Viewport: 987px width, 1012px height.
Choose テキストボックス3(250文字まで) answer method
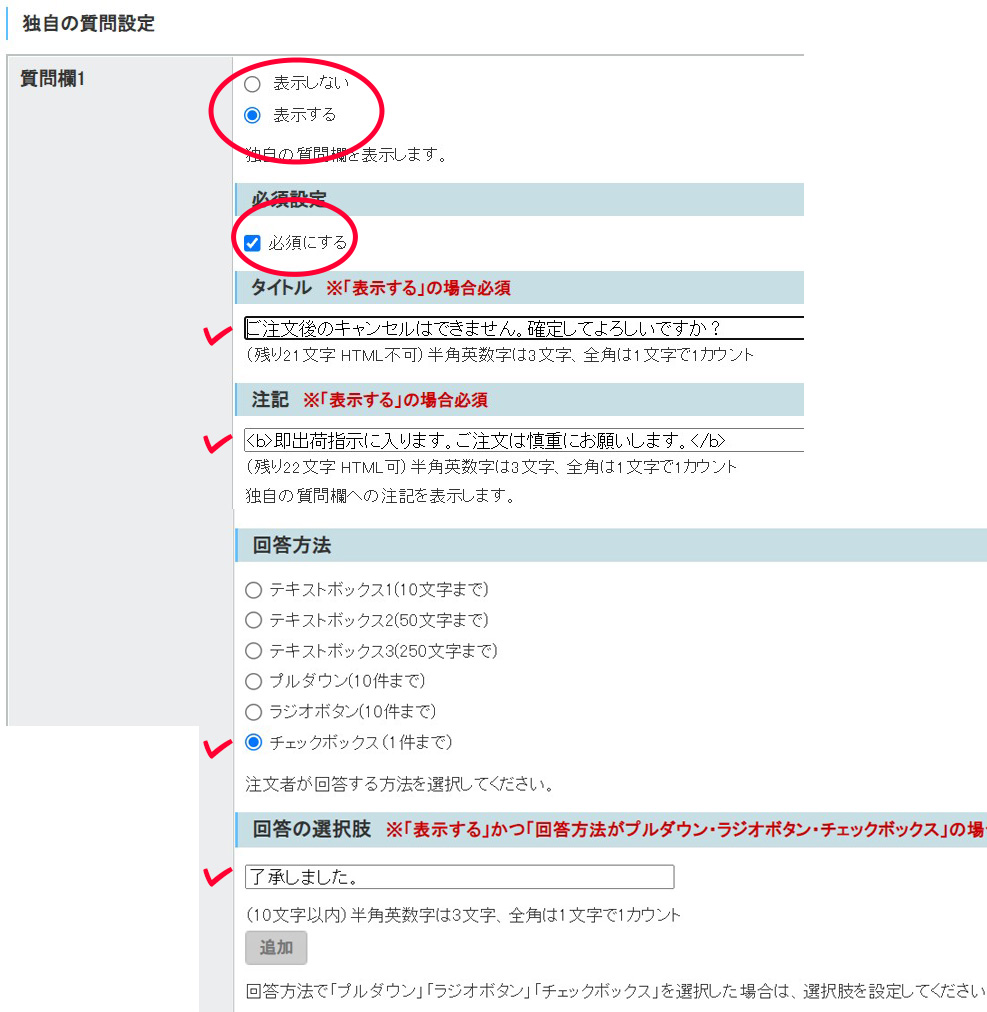tap(254, 651)
